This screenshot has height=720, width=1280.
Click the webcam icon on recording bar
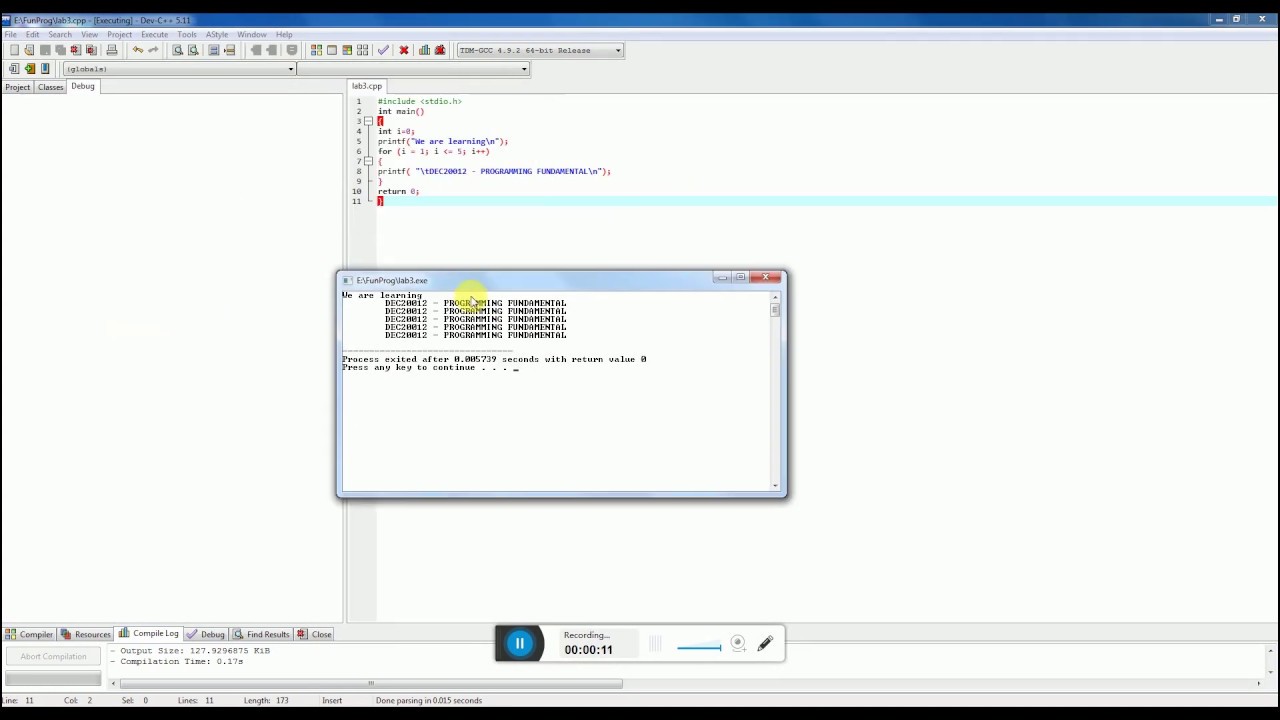pos(738,644)
